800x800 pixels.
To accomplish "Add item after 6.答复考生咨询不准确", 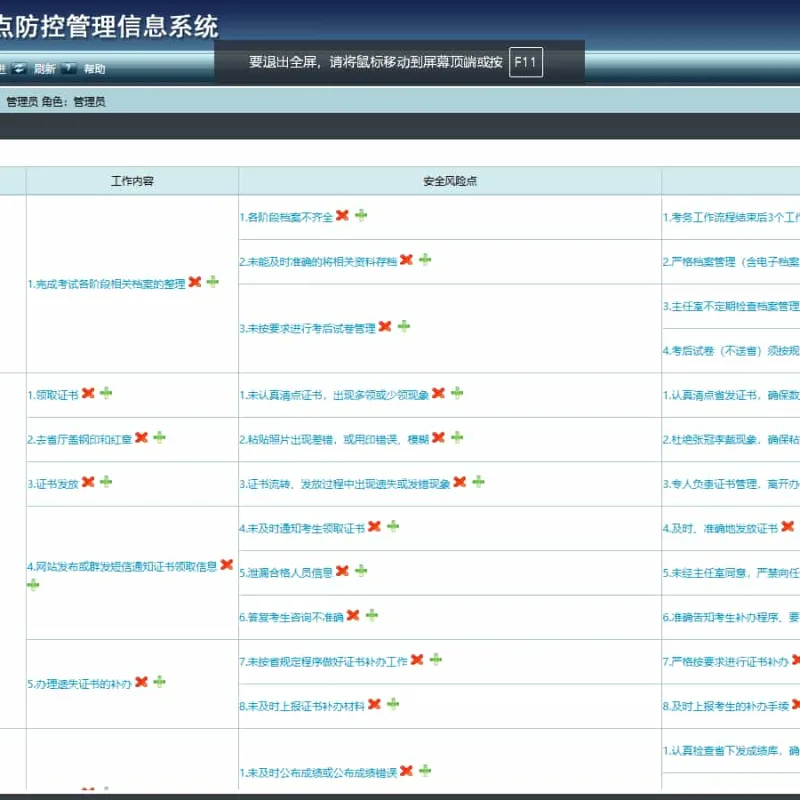I will [x=372, y=615].
